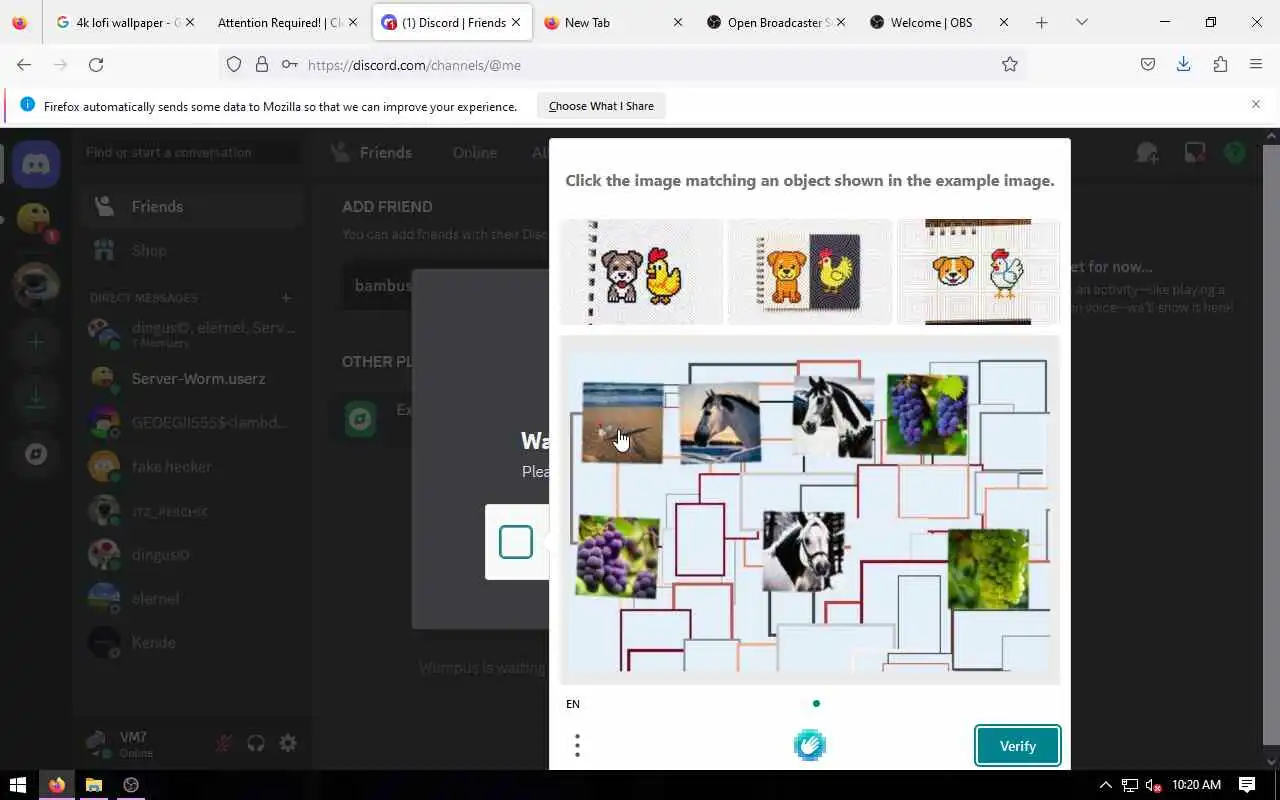
Task: Click the Download Apps sidebar icon
Action: click(36, 398)
